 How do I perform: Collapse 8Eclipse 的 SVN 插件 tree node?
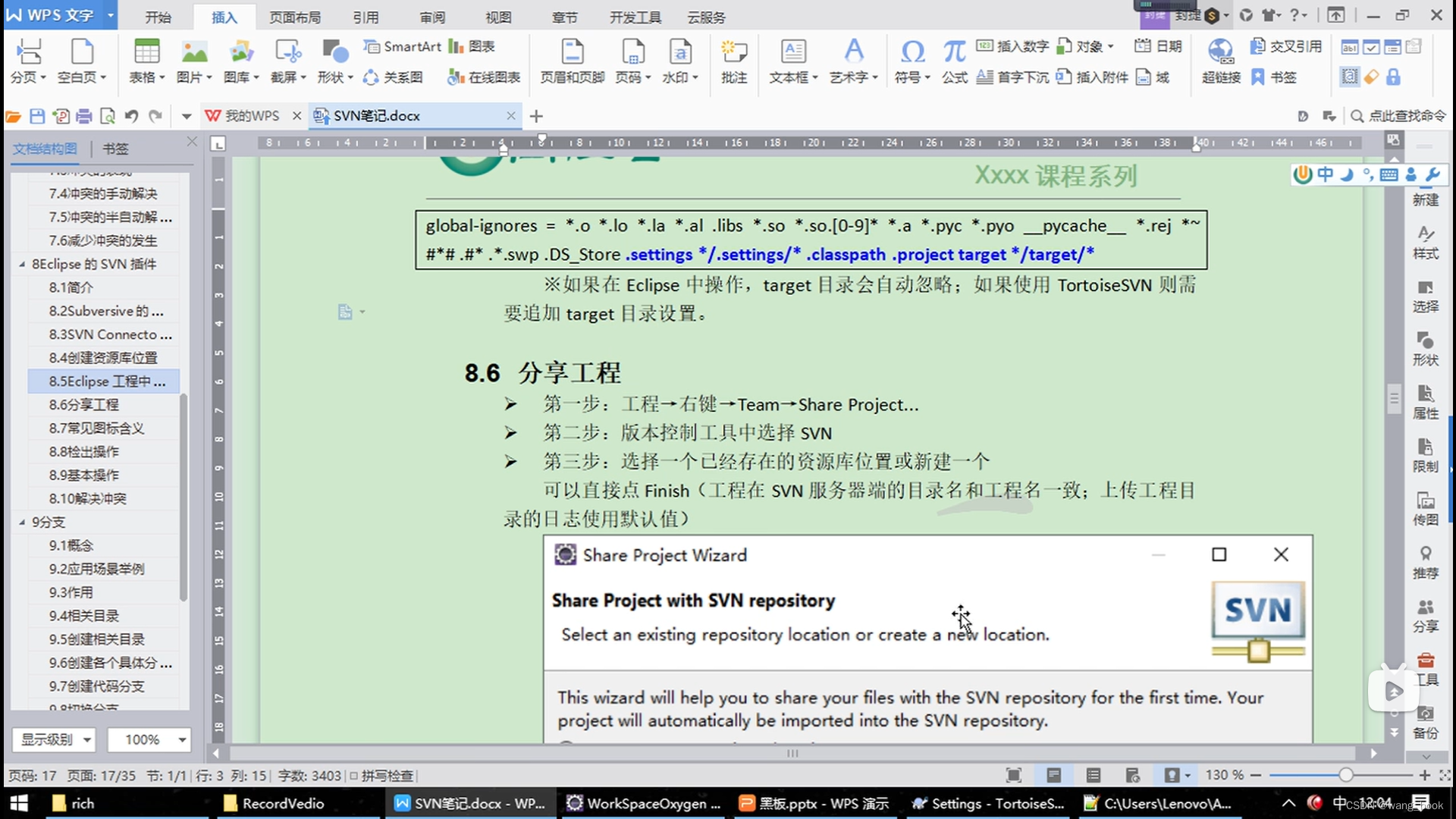click(x=22, y=264)
